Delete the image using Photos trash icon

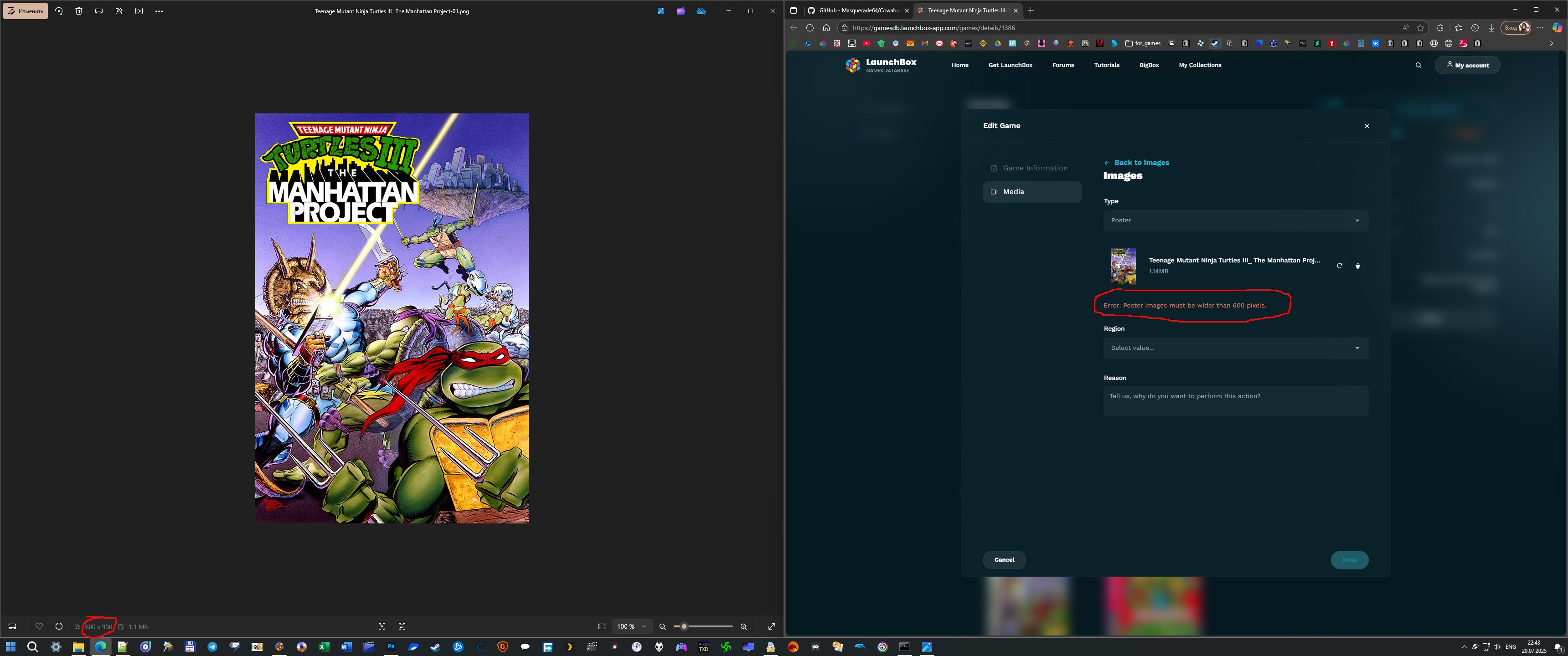(79, 11)
